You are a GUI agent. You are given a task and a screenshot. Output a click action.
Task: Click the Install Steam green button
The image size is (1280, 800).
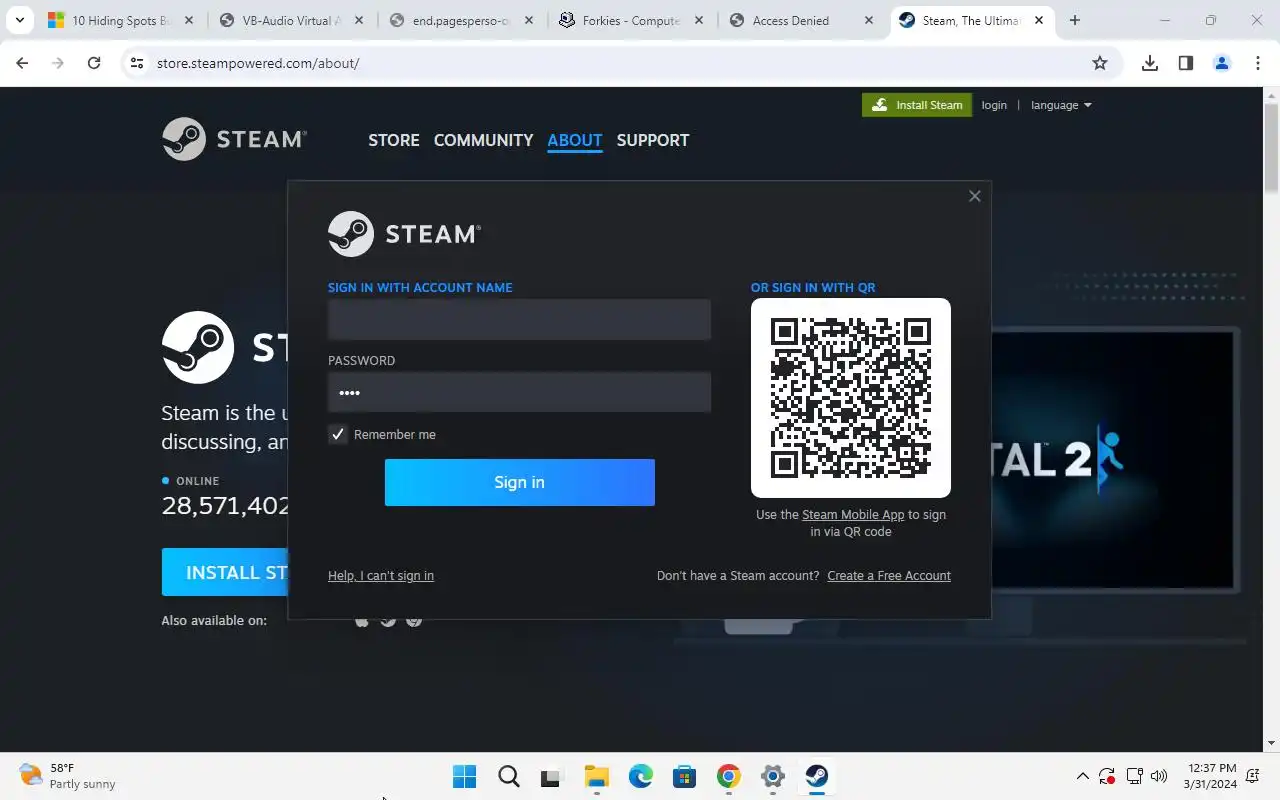(x=917, y=105)
